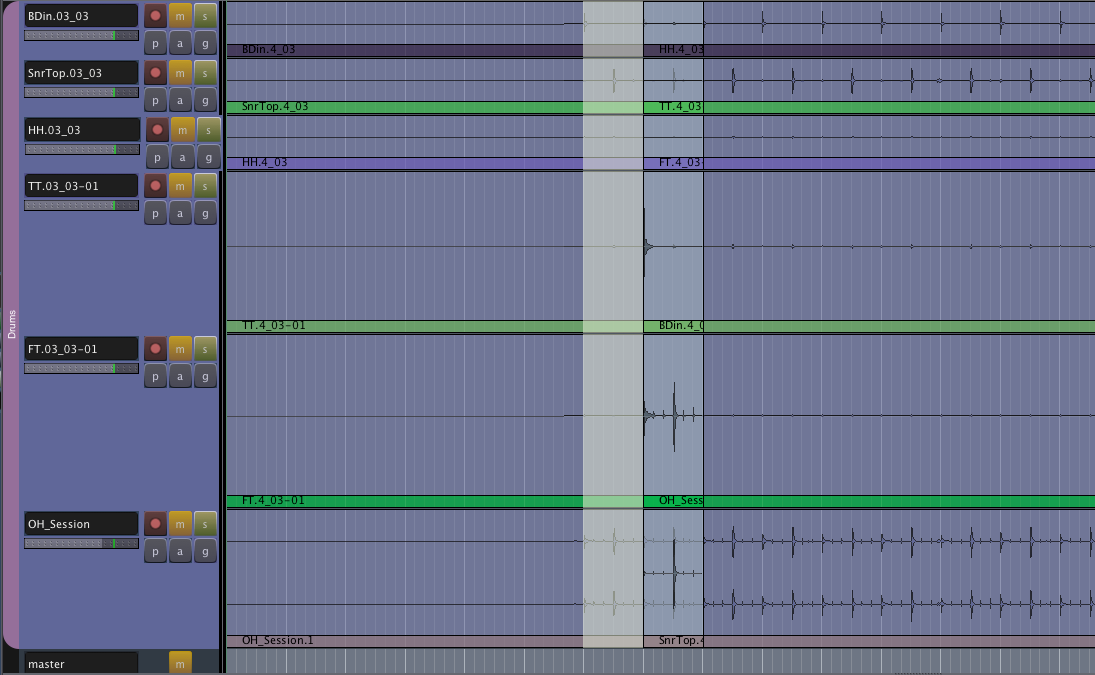Open the playlist menu for the OH_Session track

[155, 550]
